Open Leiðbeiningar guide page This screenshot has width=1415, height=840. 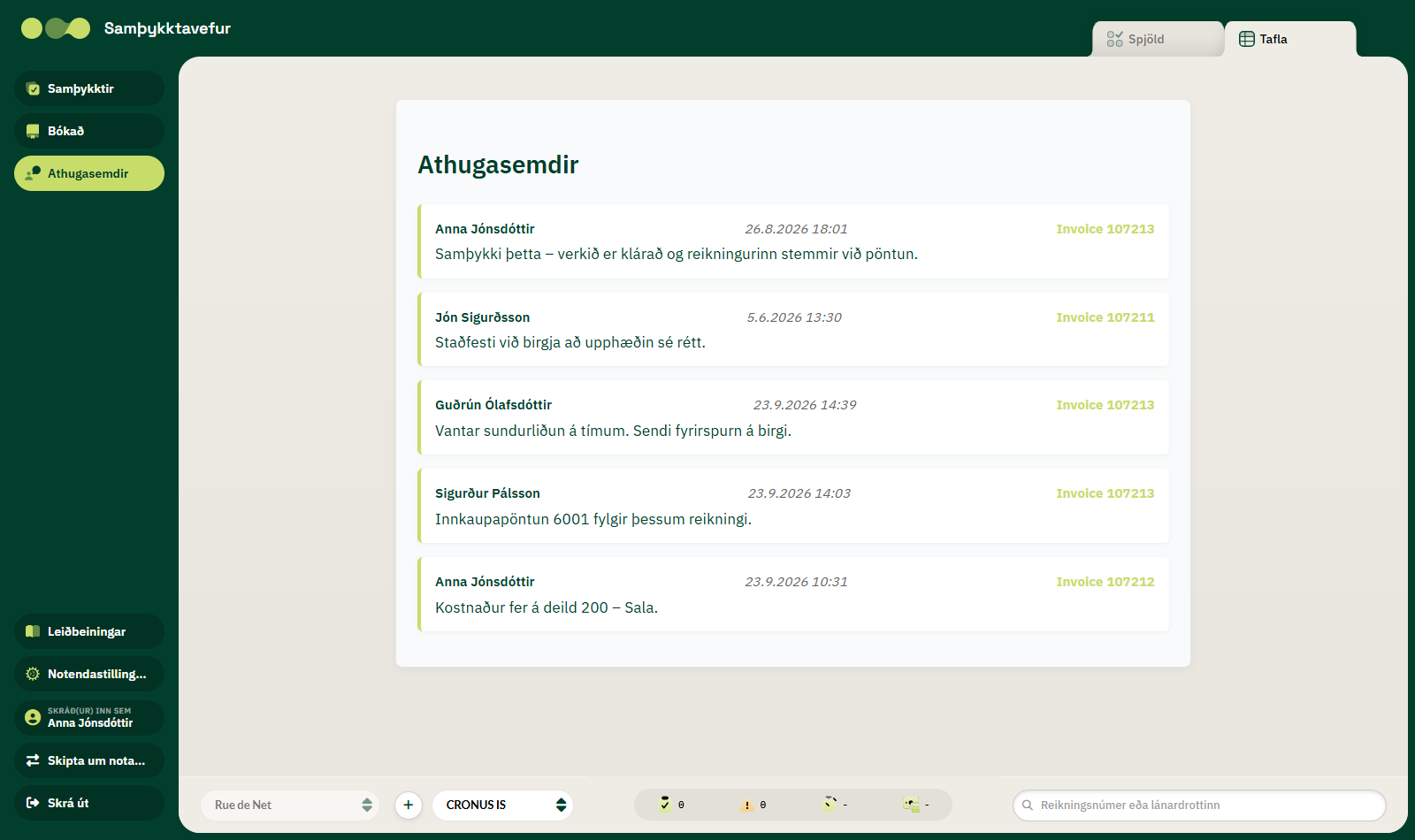tap(89, 631)
